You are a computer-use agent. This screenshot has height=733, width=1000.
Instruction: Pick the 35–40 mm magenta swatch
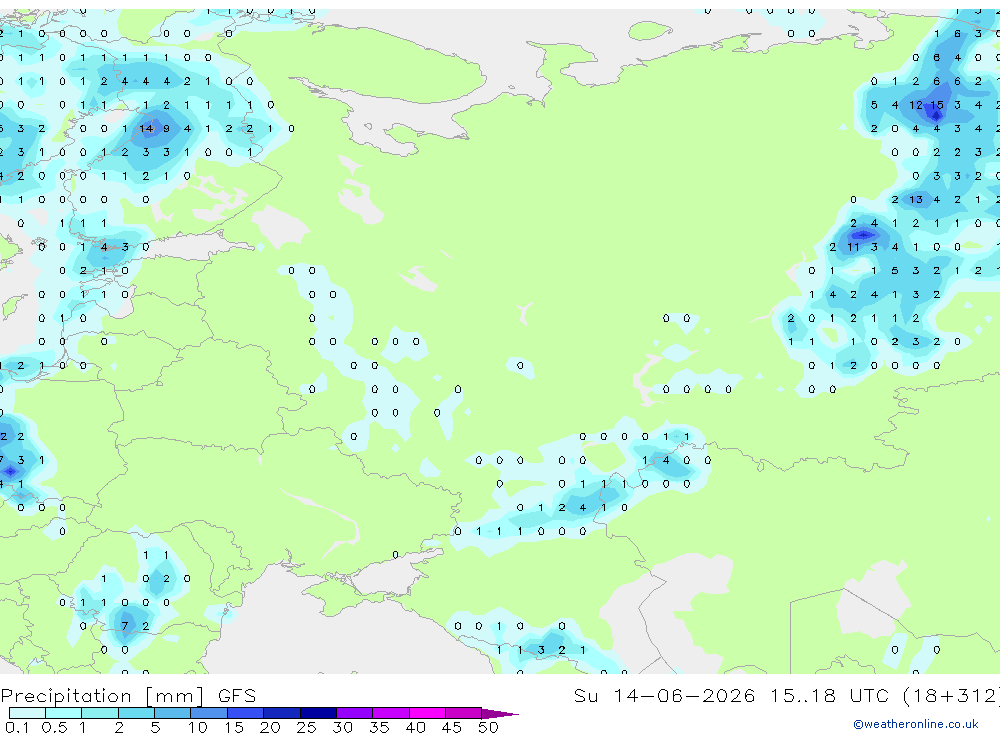[390, 713]
